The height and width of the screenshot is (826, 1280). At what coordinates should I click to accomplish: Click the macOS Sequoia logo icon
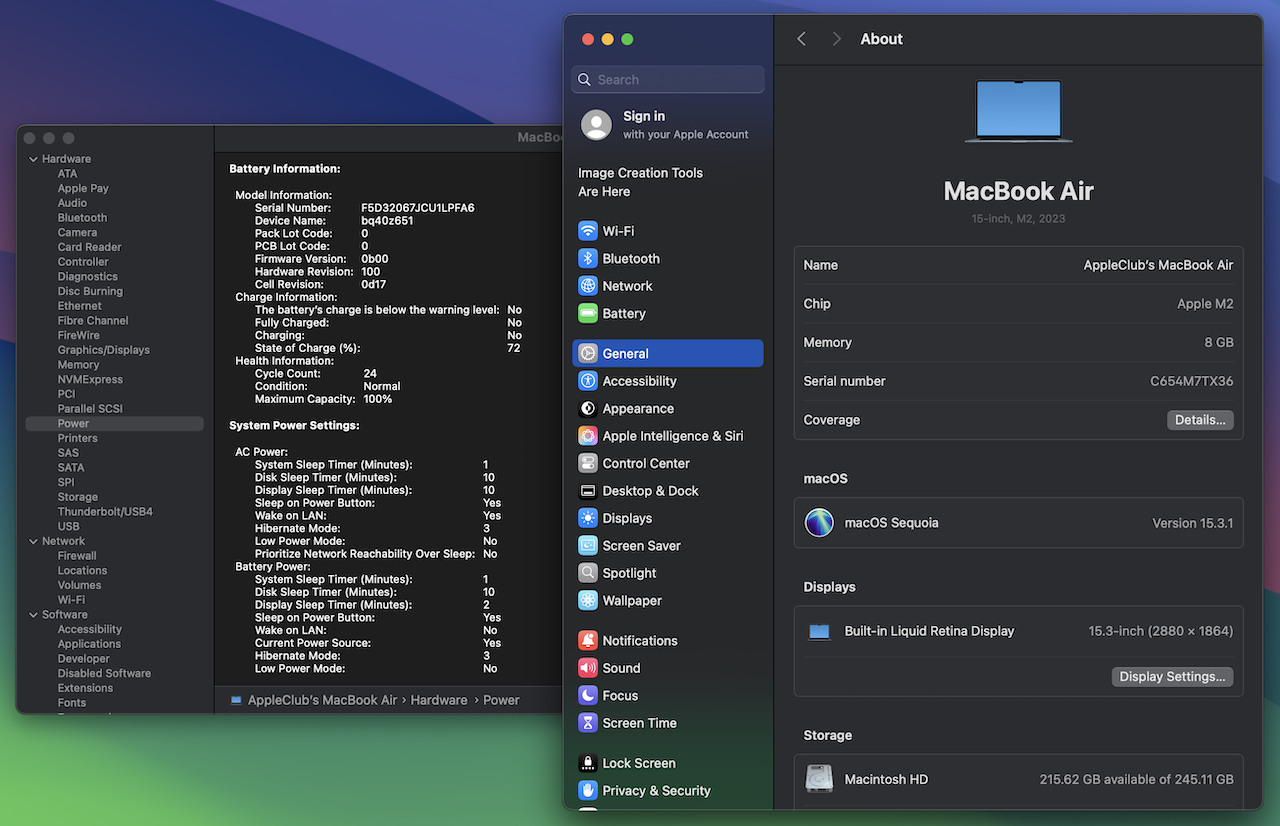coord(819,523)
